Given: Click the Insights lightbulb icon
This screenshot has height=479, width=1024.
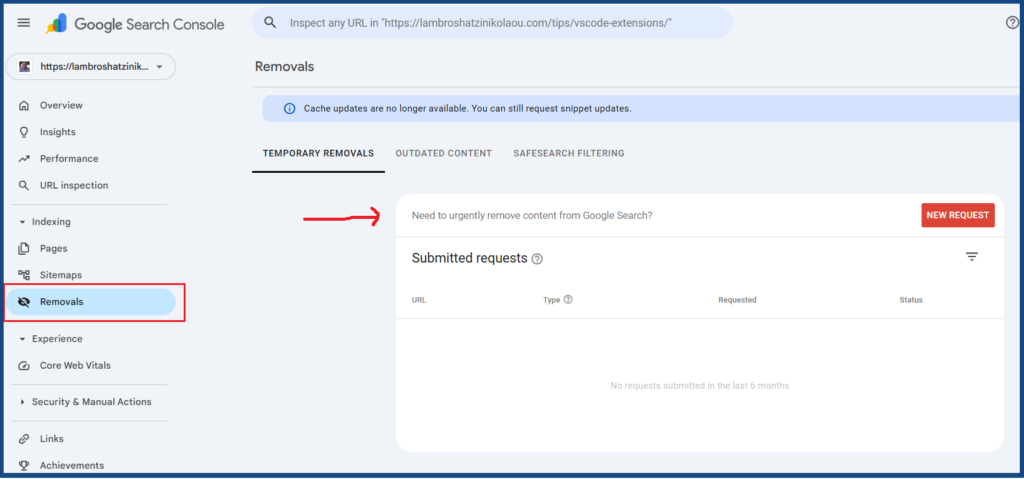Looking at the screenshot, I should [x=24, y=132].
